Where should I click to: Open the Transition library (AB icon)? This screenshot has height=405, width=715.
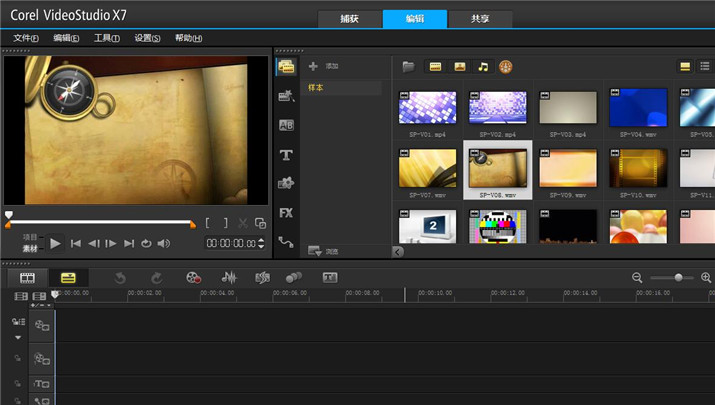(x=286, y=125)
